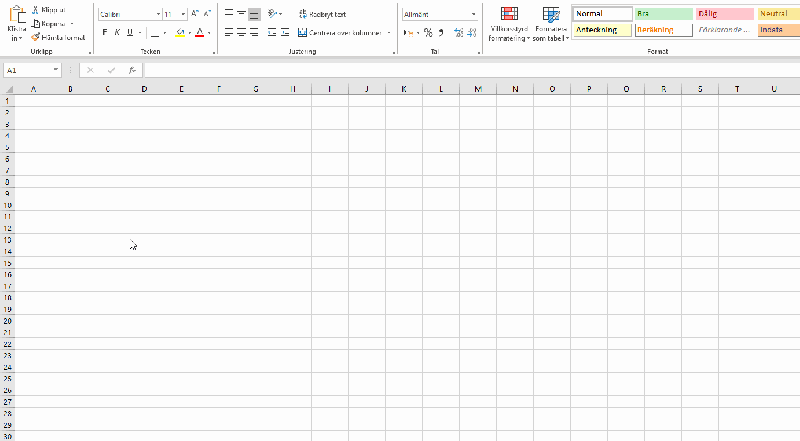800x441 pixels.
Task: Open the Centrera över kolumner dropdown arrow
Action: [x=389, y=33]
